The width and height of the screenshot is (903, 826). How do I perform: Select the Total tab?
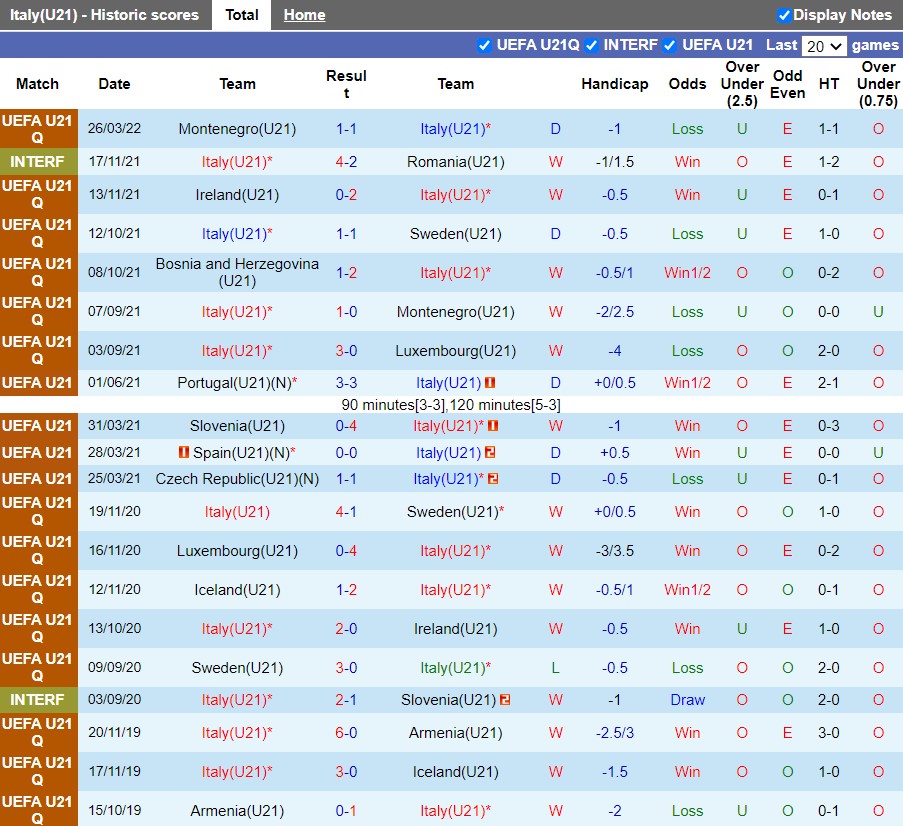tap(241, 15)
